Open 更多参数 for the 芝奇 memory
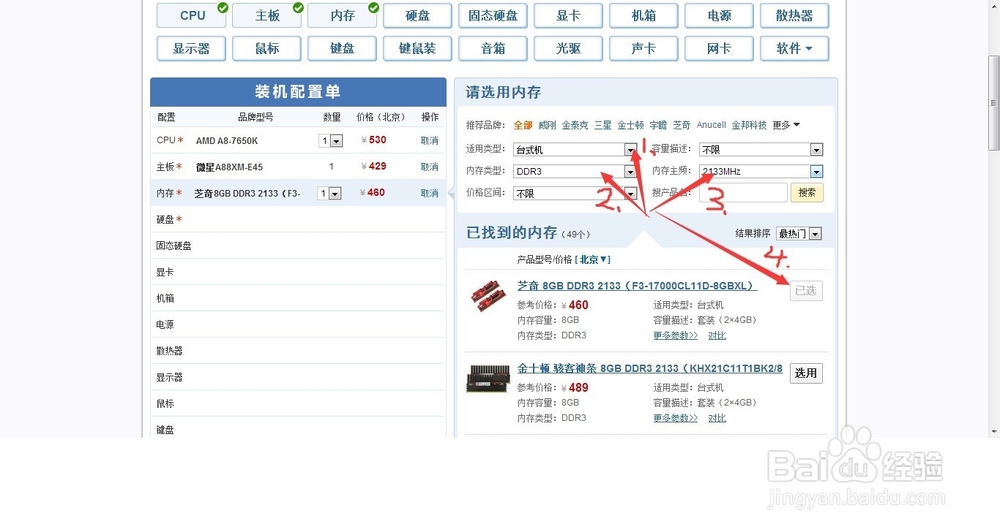Image resolution: width=1000 pixels, height=532 pixels. click(x=675, y=336)
